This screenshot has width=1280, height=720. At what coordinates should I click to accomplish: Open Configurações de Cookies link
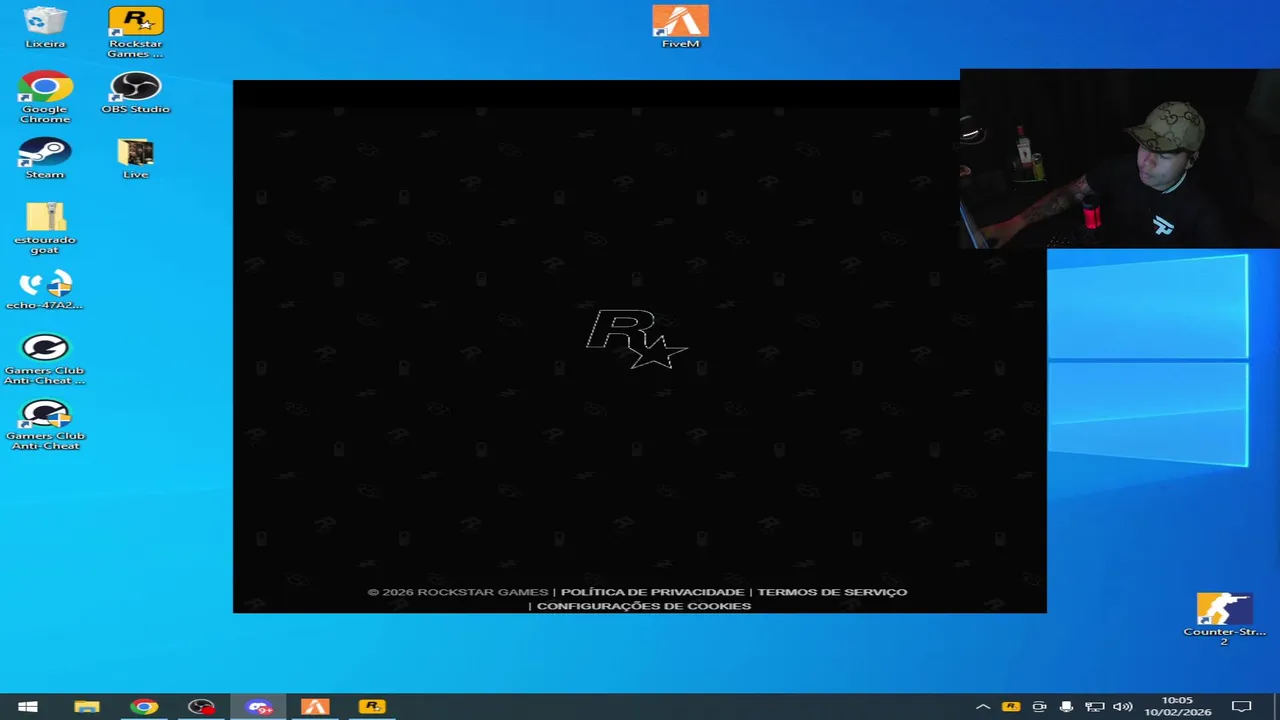644,606
